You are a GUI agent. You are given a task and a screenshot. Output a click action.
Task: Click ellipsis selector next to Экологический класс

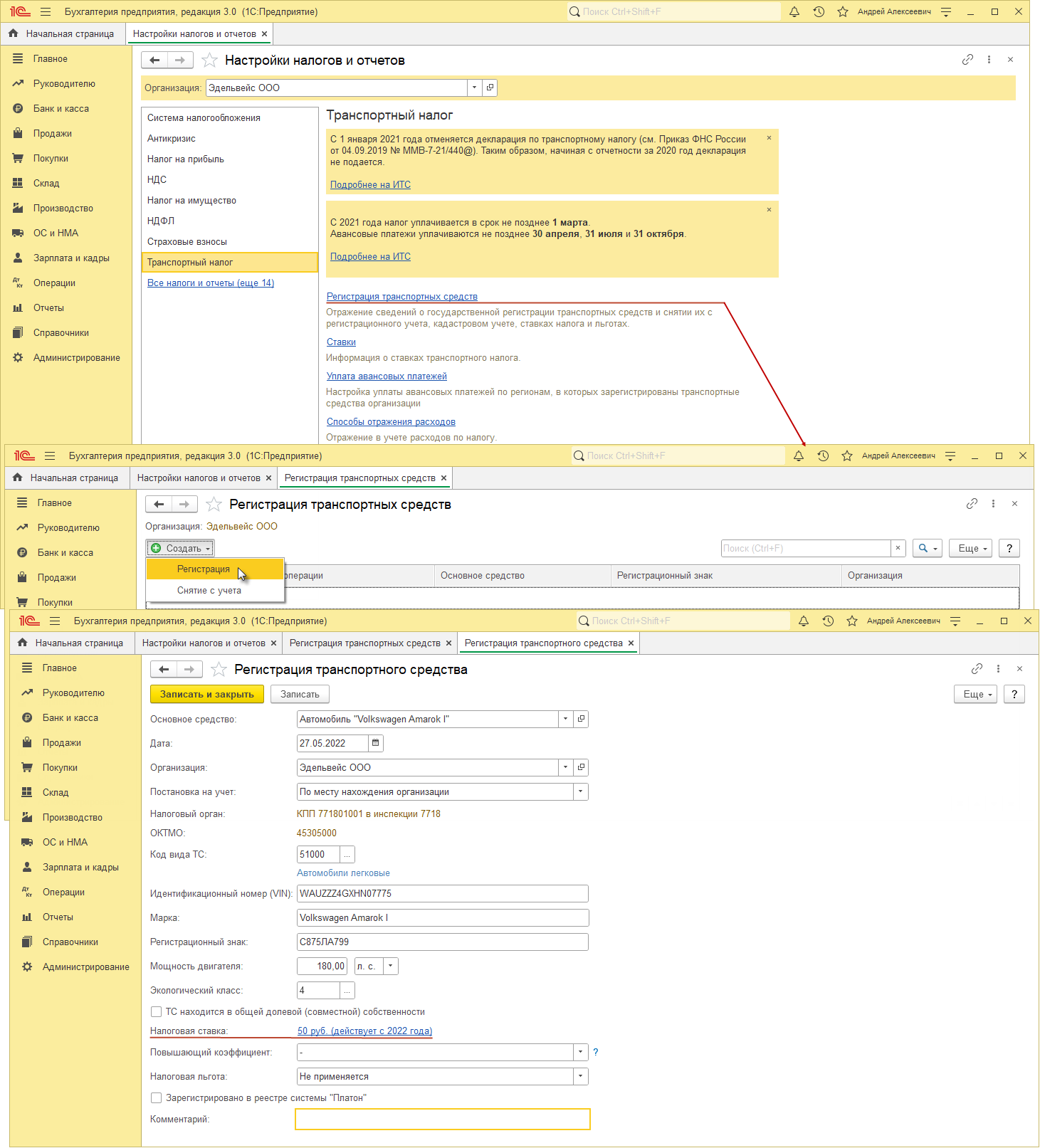(347, 990)
